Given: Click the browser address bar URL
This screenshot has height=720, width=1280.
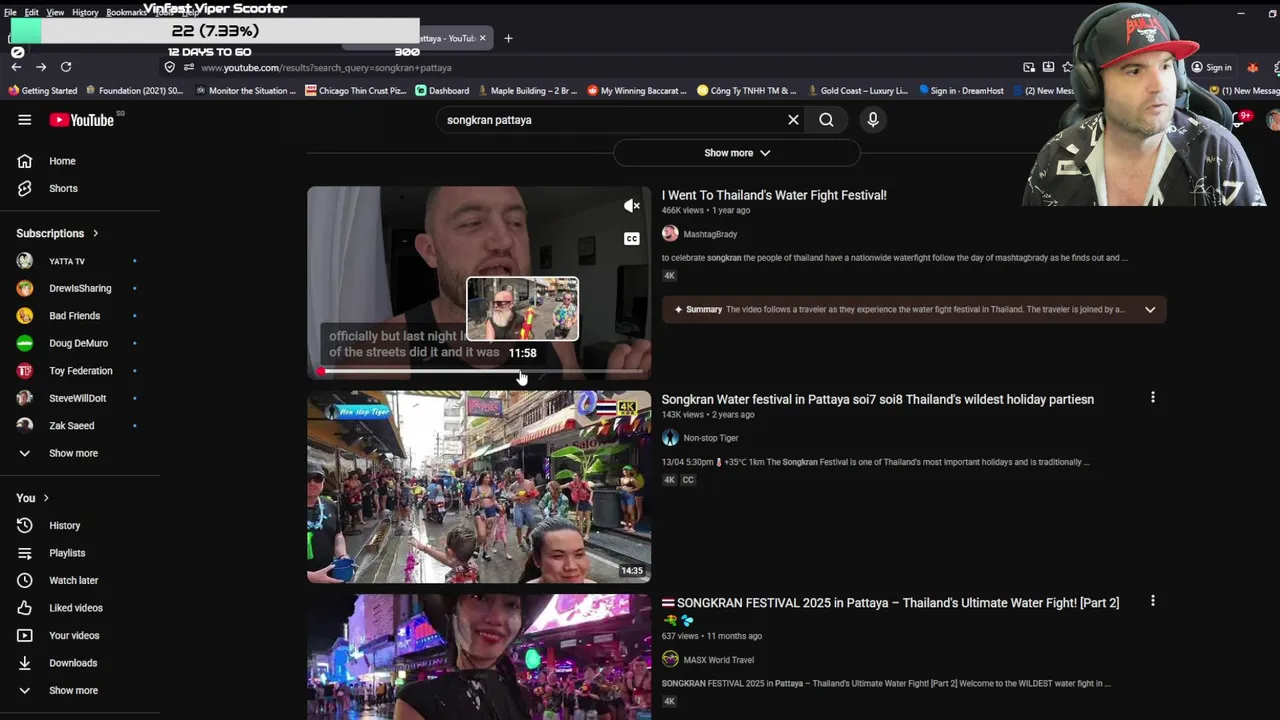Looking at the screenshot, I should point(326,68).
